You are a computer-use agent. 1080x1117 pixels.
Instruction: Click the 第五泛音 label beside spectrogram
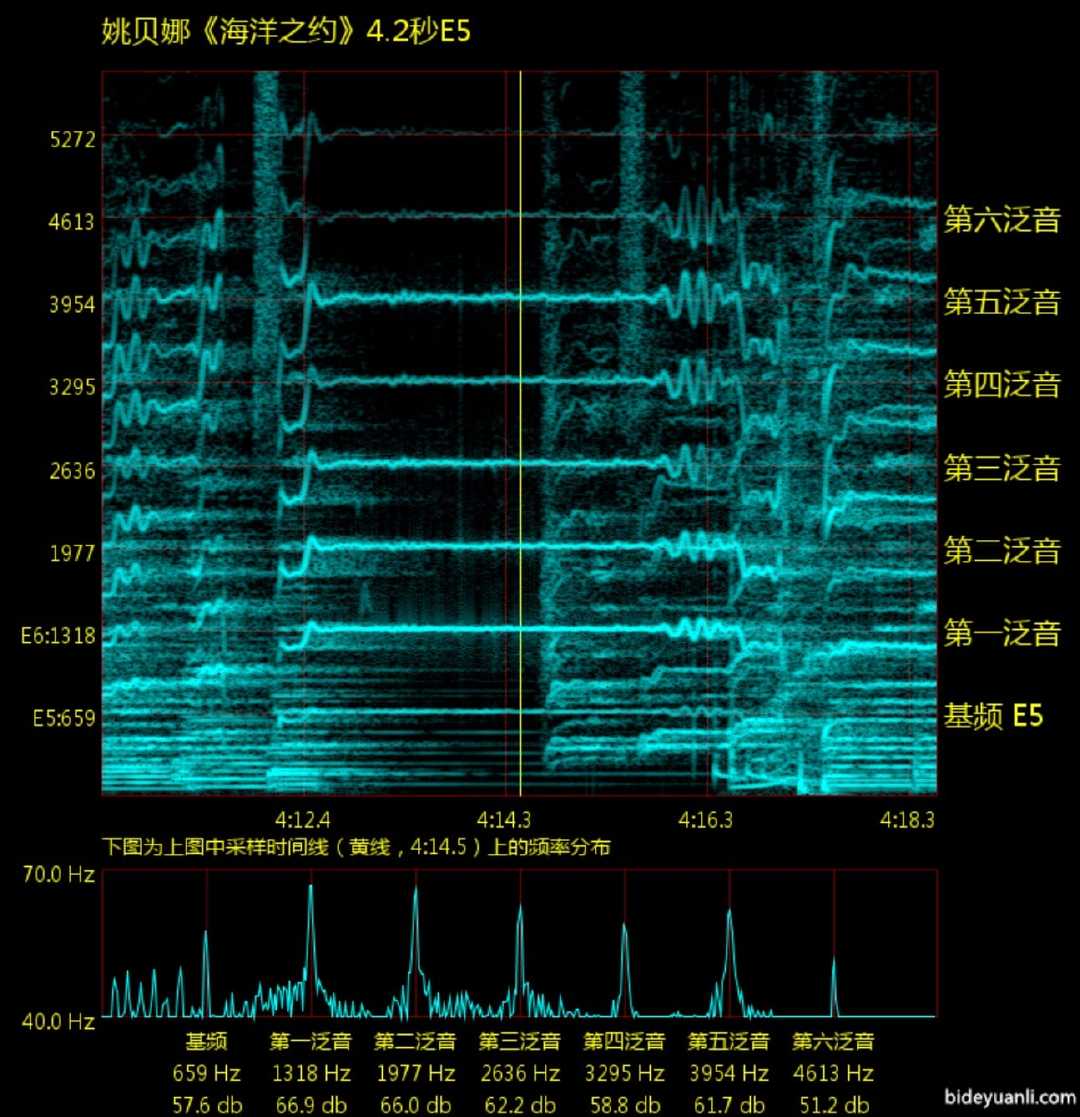pos(1002,302)
